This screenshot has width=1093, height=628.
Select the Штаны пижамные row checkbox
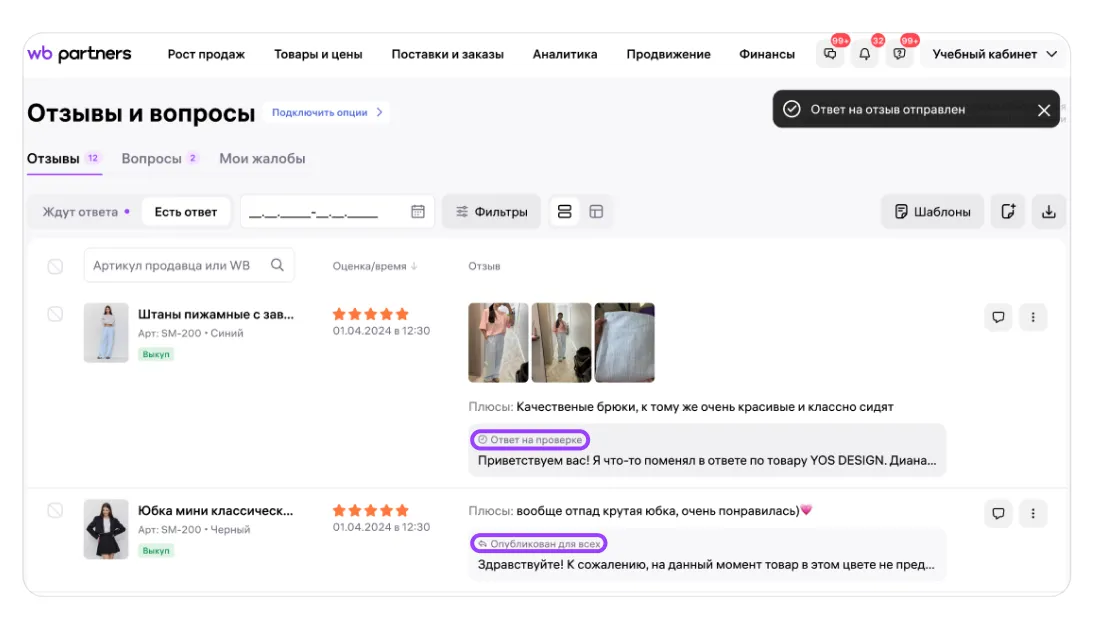(x=55, y=314)
